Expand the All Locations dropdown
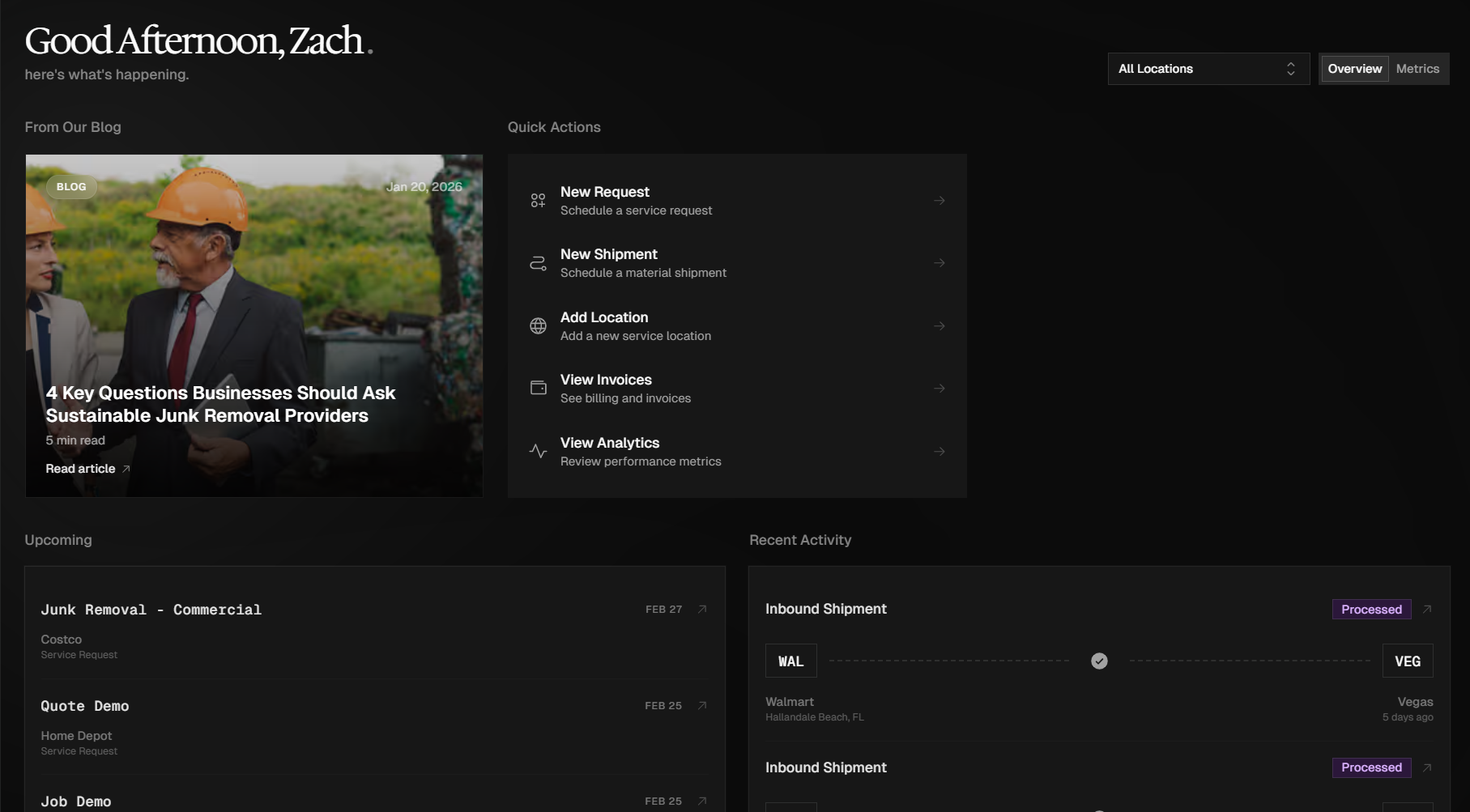The width and height of the screenshot is (1470, 812). (x=1208, y=69)
